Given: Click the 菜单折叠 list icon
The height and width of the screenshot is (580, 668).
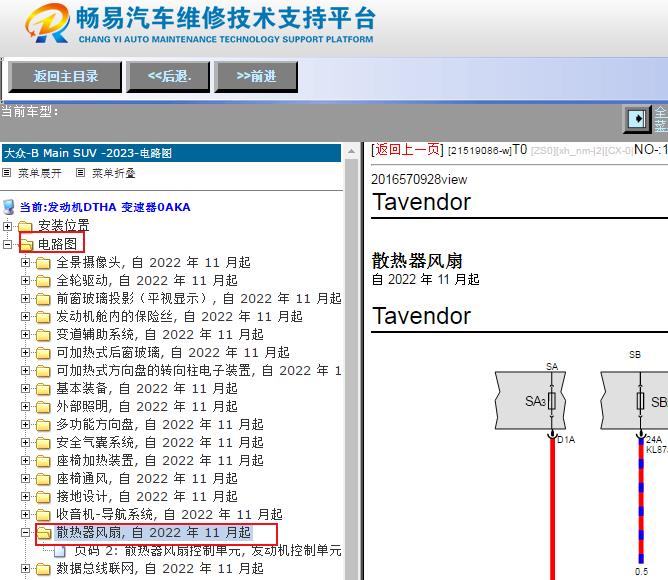Looking at the screenshot, I should pos(81,173).
